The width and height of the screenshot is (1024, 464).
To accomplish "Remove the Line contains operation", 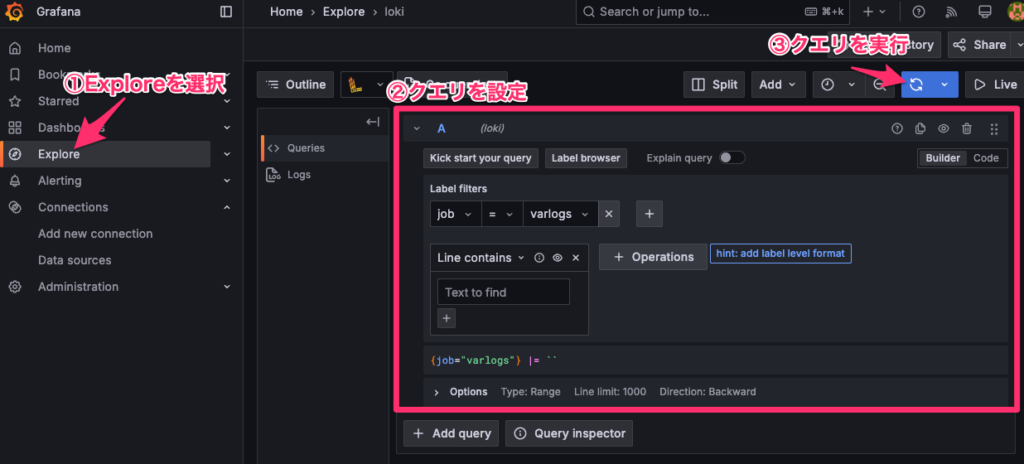I will pyautogui.click(x=575, y=257).
